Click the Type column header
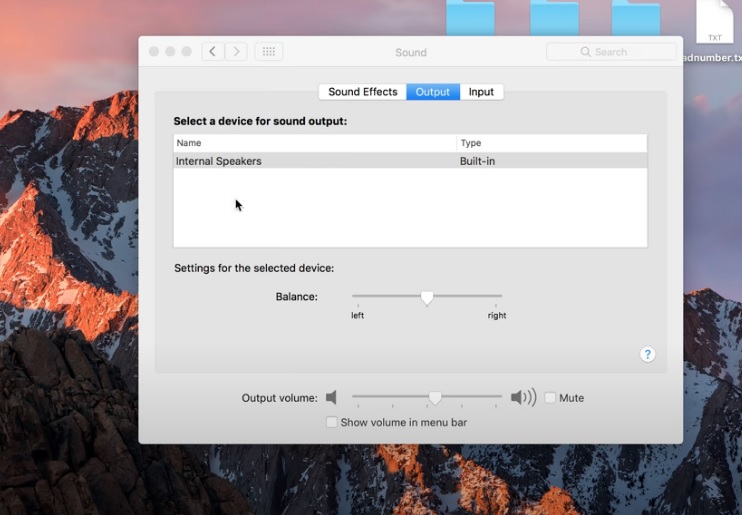The image size is (742, 515). tap(552, 143)
